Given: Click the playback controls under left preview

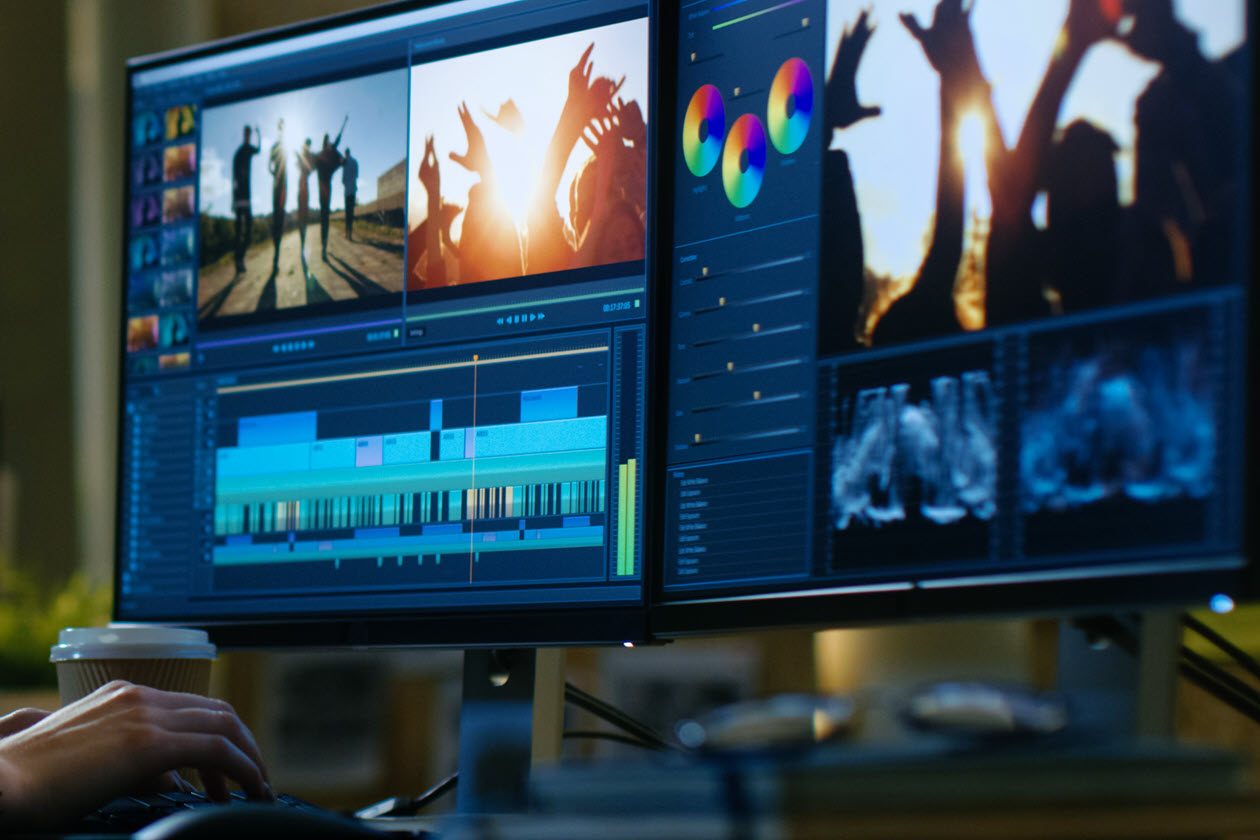Looking at the screenshot, I should coord(294,346).
